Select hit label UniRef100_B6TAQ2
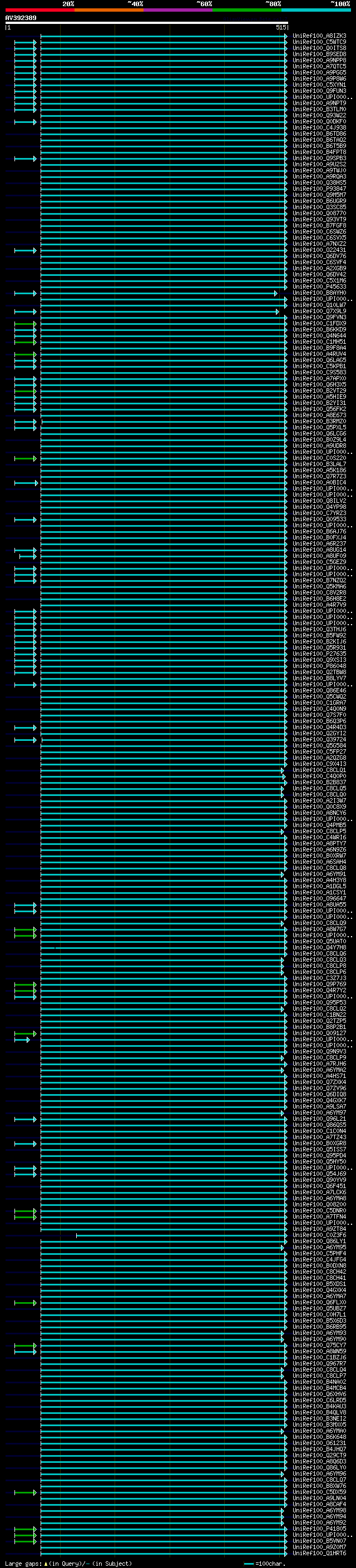The width and height of the screenshot is (356, 1568). 319,140
